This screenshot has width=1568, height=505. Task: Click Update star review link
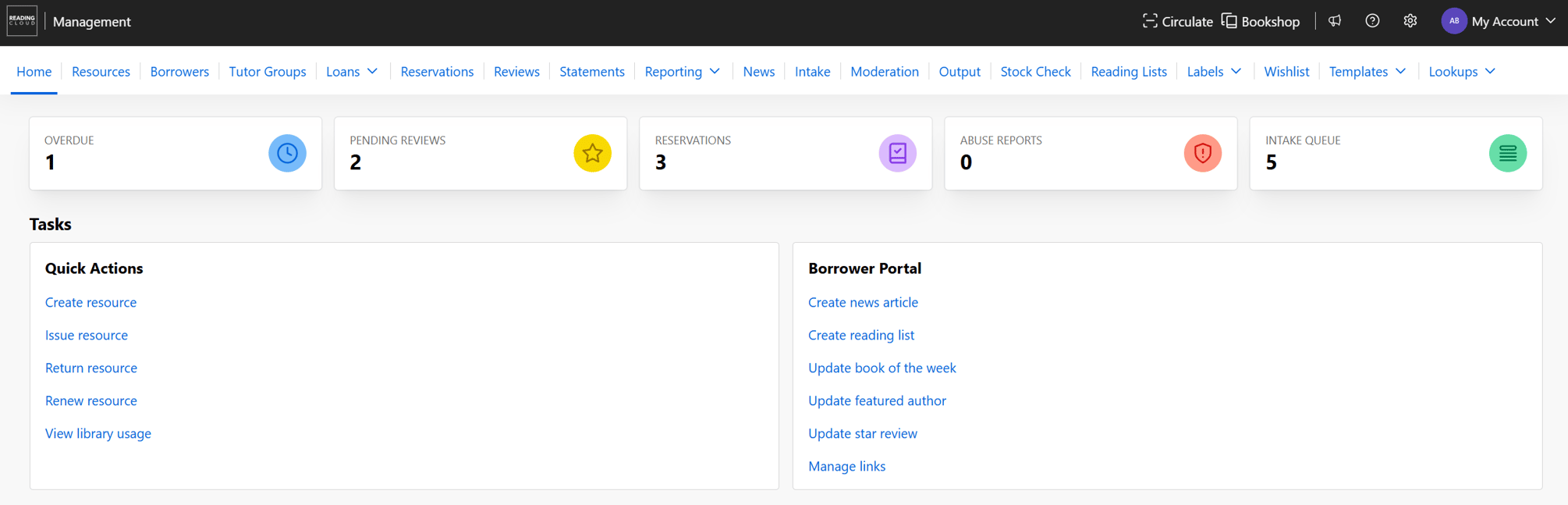point(863,433)
